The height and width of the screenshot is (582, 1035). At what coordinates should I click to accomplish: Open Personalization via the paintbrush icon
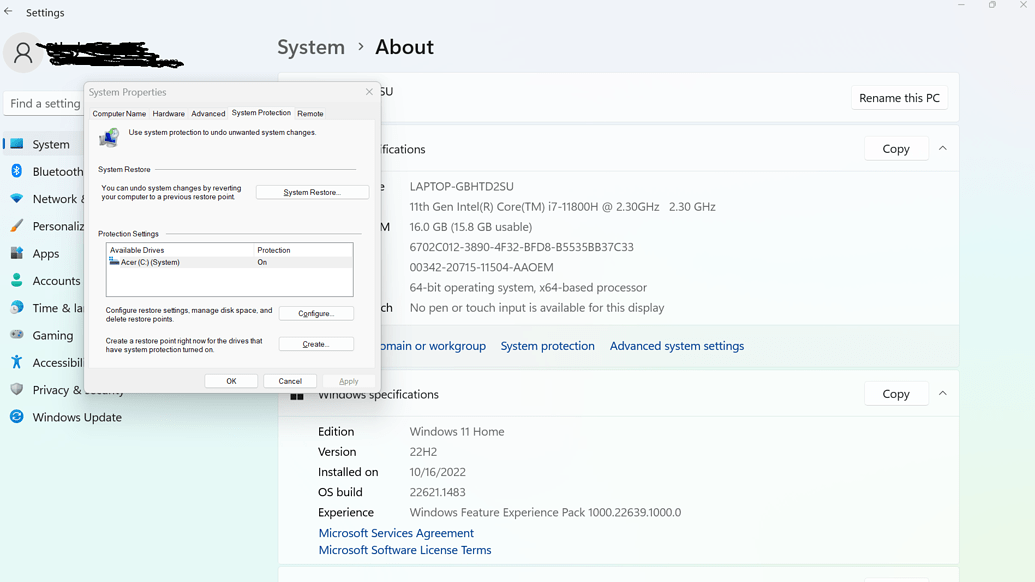pos(17,226)
